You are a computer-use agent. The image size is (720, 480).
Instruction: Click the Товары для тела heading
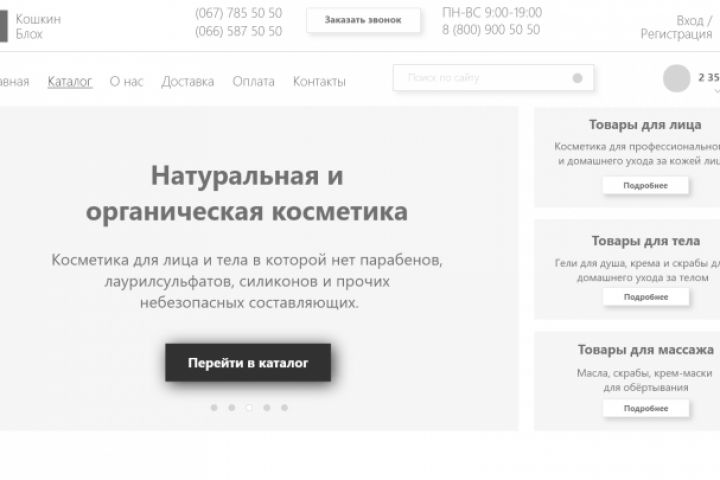(646, 241)
